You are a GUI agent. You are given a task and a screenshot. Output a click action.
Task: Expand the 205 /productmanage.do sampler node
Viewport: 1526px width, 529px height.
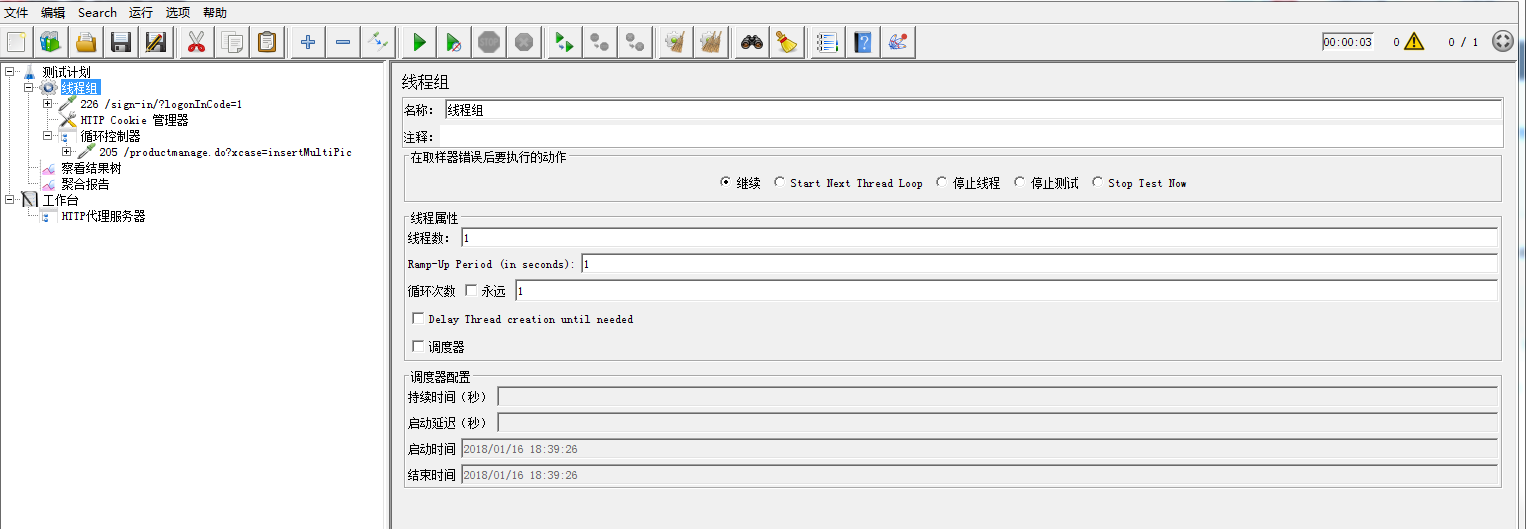67,151
